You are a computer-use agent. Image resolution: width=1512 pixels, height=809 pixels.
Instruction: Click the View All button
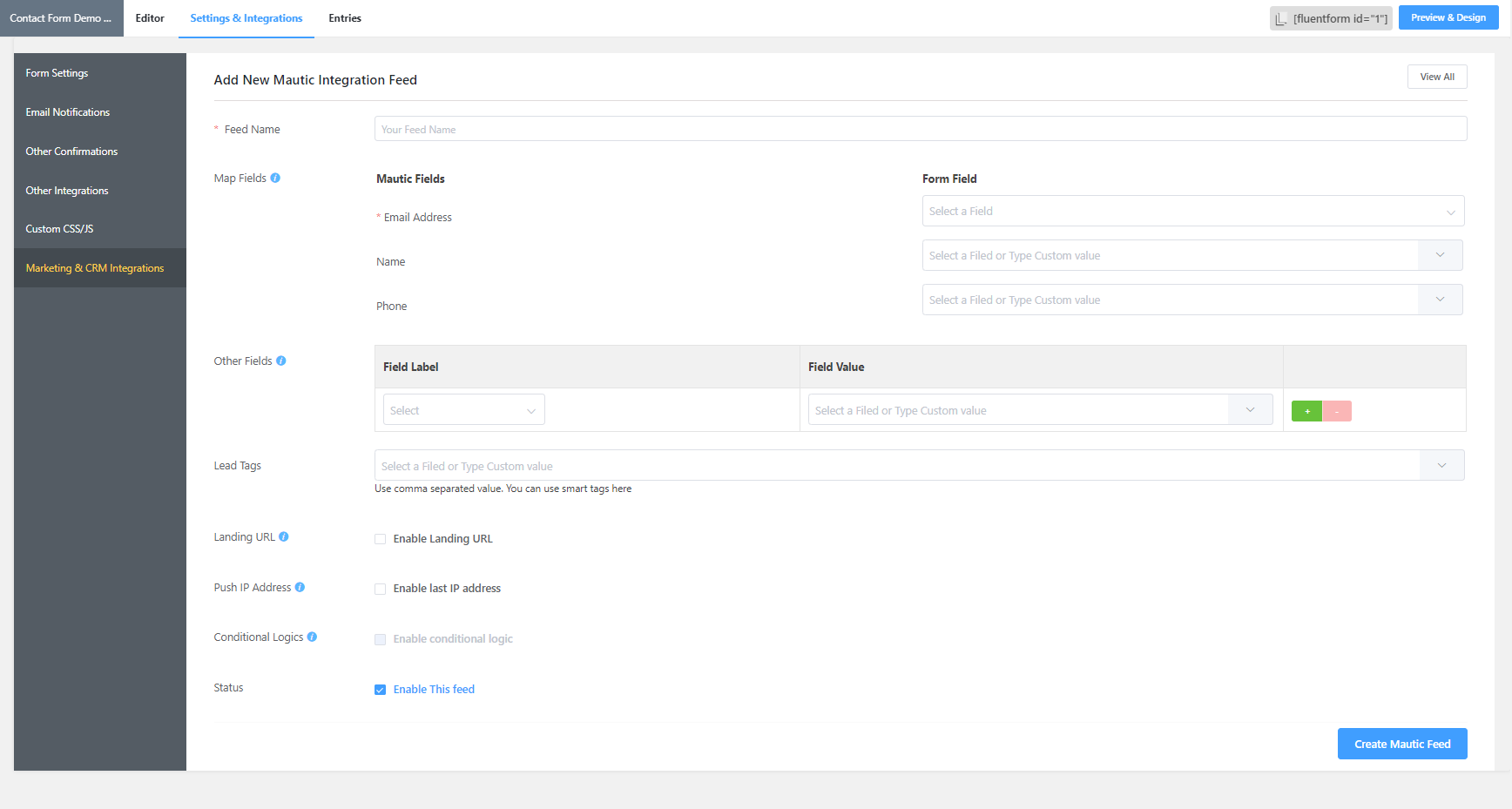click(1437, 77)
